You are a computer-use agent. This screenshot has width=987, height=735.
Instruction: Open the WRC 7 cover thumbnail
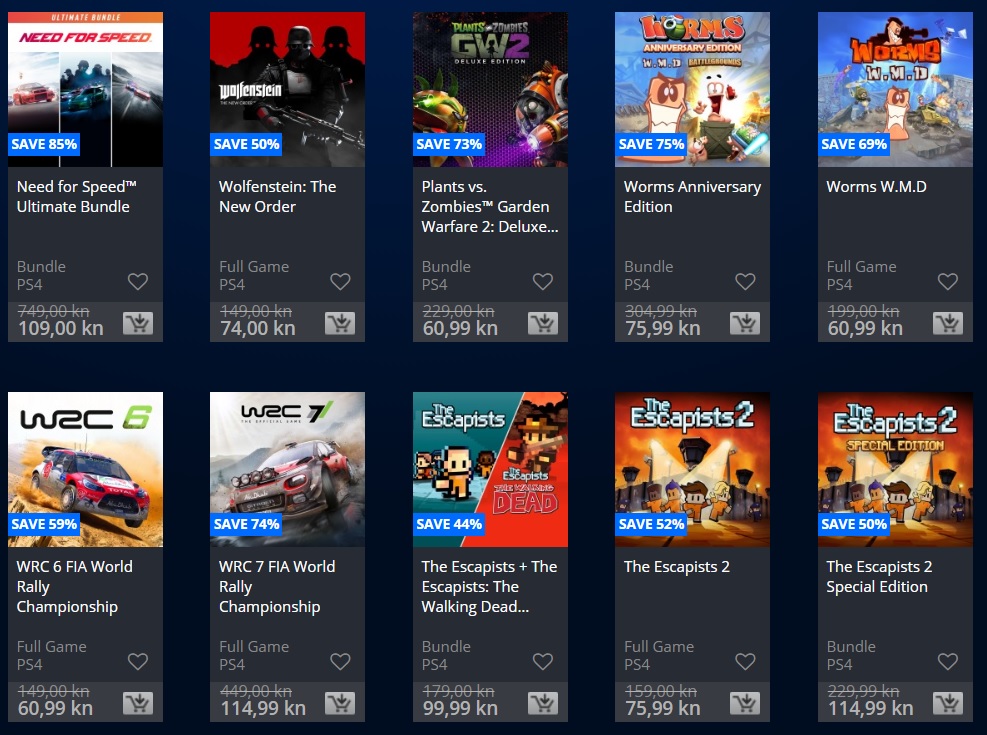pyautogui.click(x=287, y=469)
